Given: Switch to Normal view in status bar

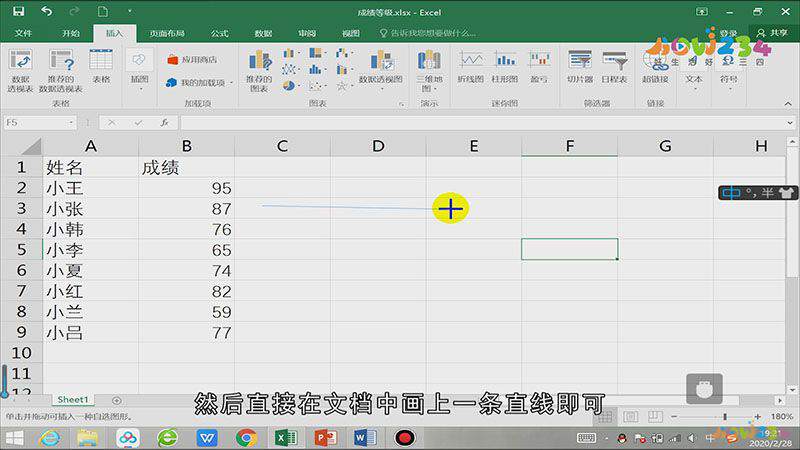Looking at the screenshot, I should 605,417.
